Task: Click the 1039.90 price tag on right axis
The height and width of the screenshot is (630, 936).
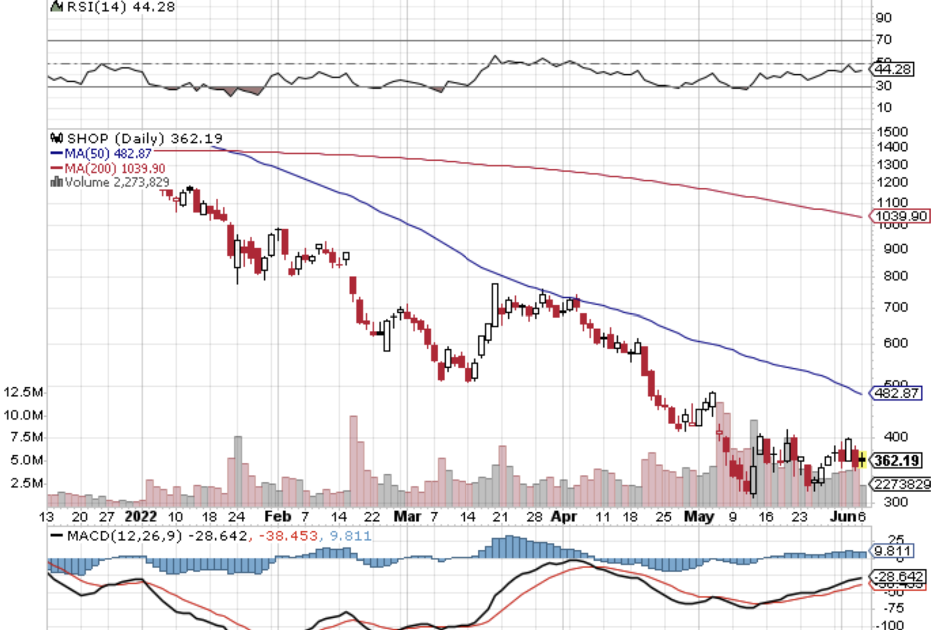Action: [x=901, y=216]
